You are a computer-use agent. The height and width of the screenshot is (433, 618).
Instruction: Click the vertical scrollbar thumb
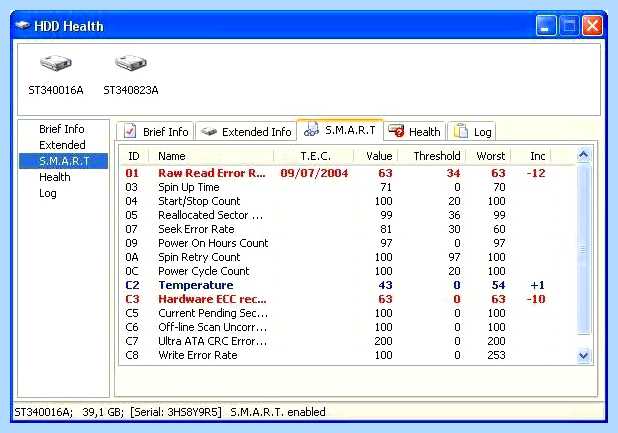(583, 250)
